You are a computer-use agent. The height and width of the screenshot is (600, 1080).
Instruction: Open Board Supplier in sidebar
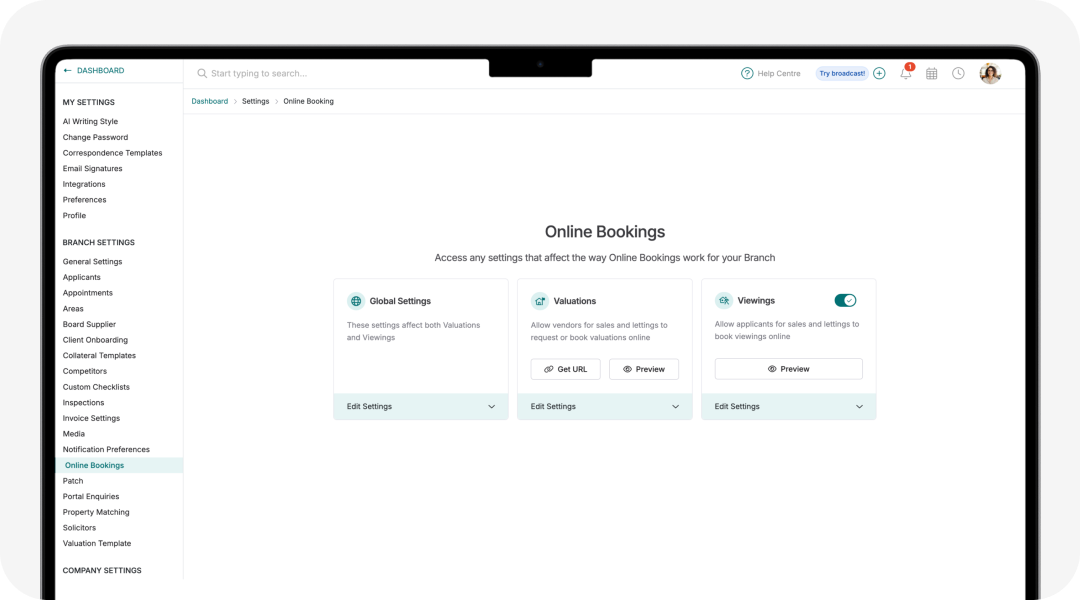(89, 324)
